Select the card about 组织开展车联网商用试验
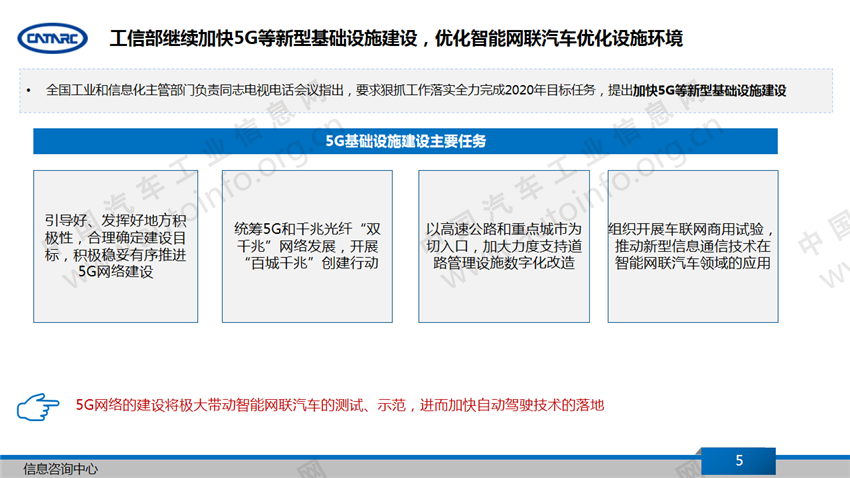 click(693, 247)
